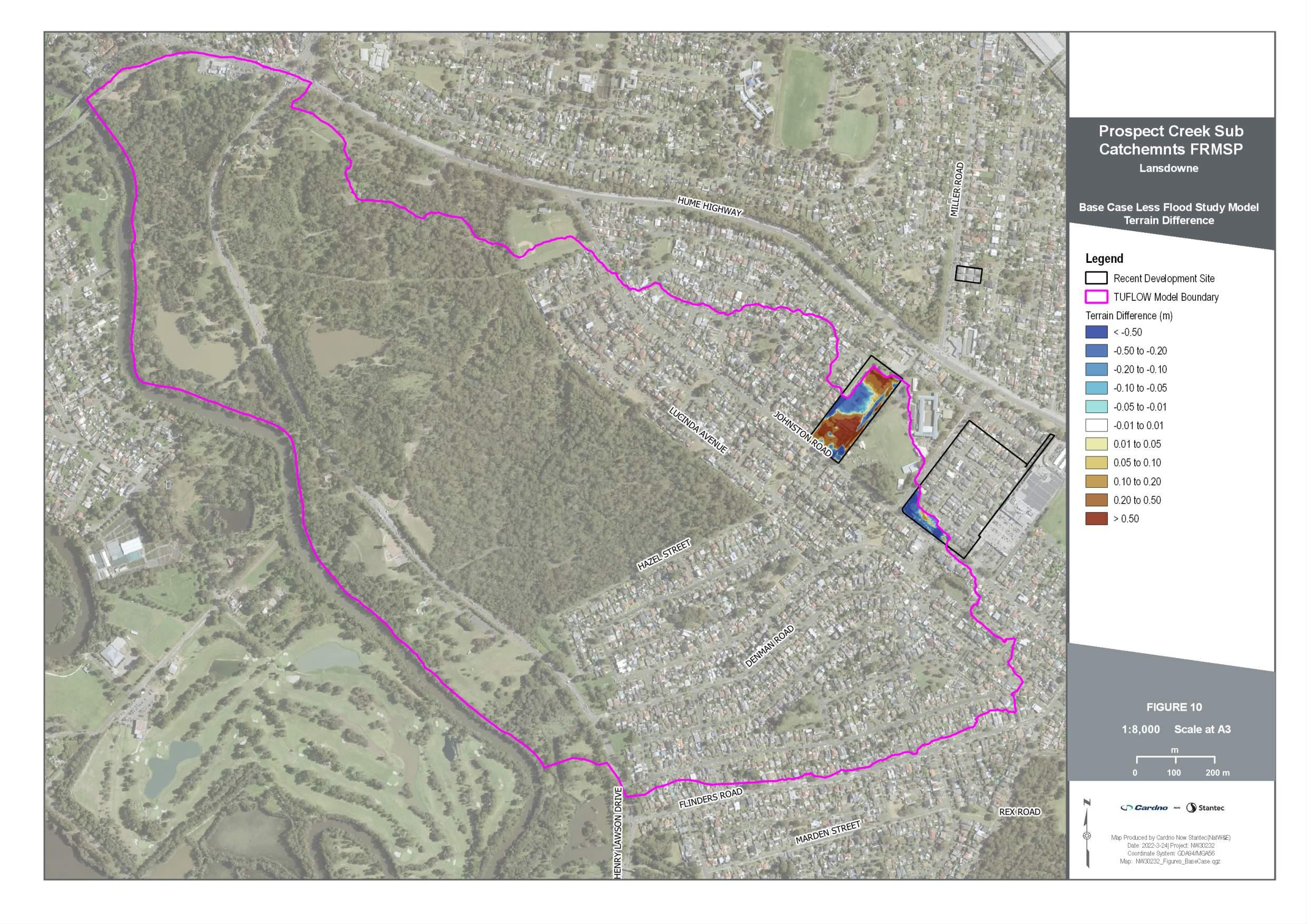Click the Henry Lawson Drive label
1307x924 pixels.
(x=618, y=833)
